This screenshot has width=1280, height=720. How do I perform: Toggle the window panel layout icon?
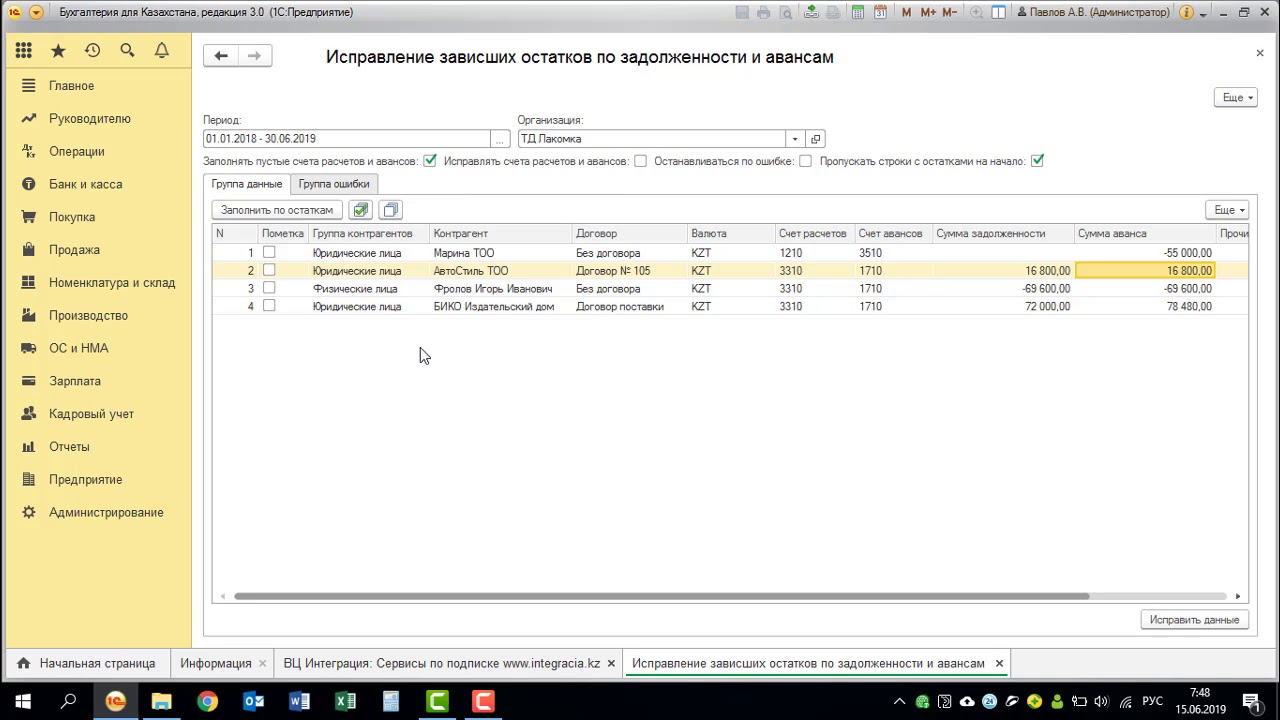pos(998,12)
